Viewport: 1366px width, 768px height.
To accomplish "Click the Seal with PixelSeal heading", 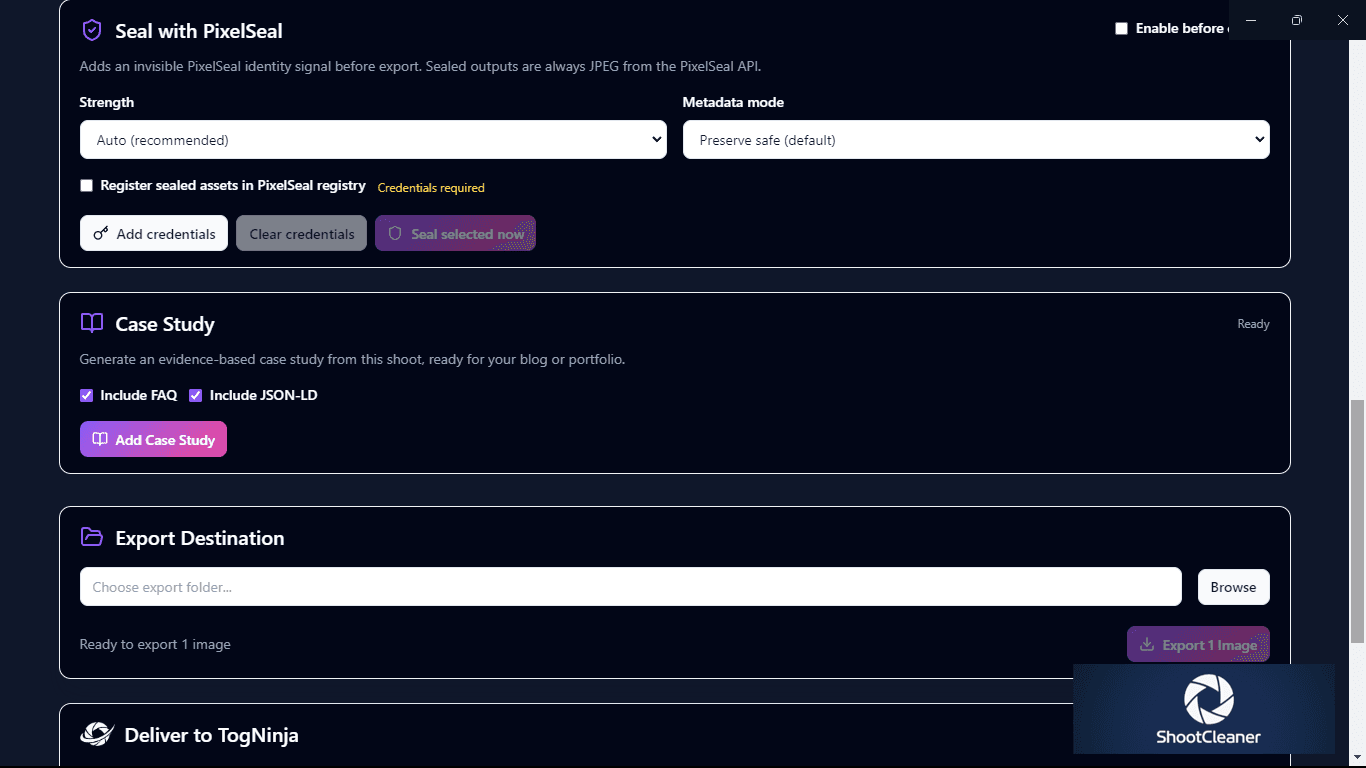I will 199,31.
